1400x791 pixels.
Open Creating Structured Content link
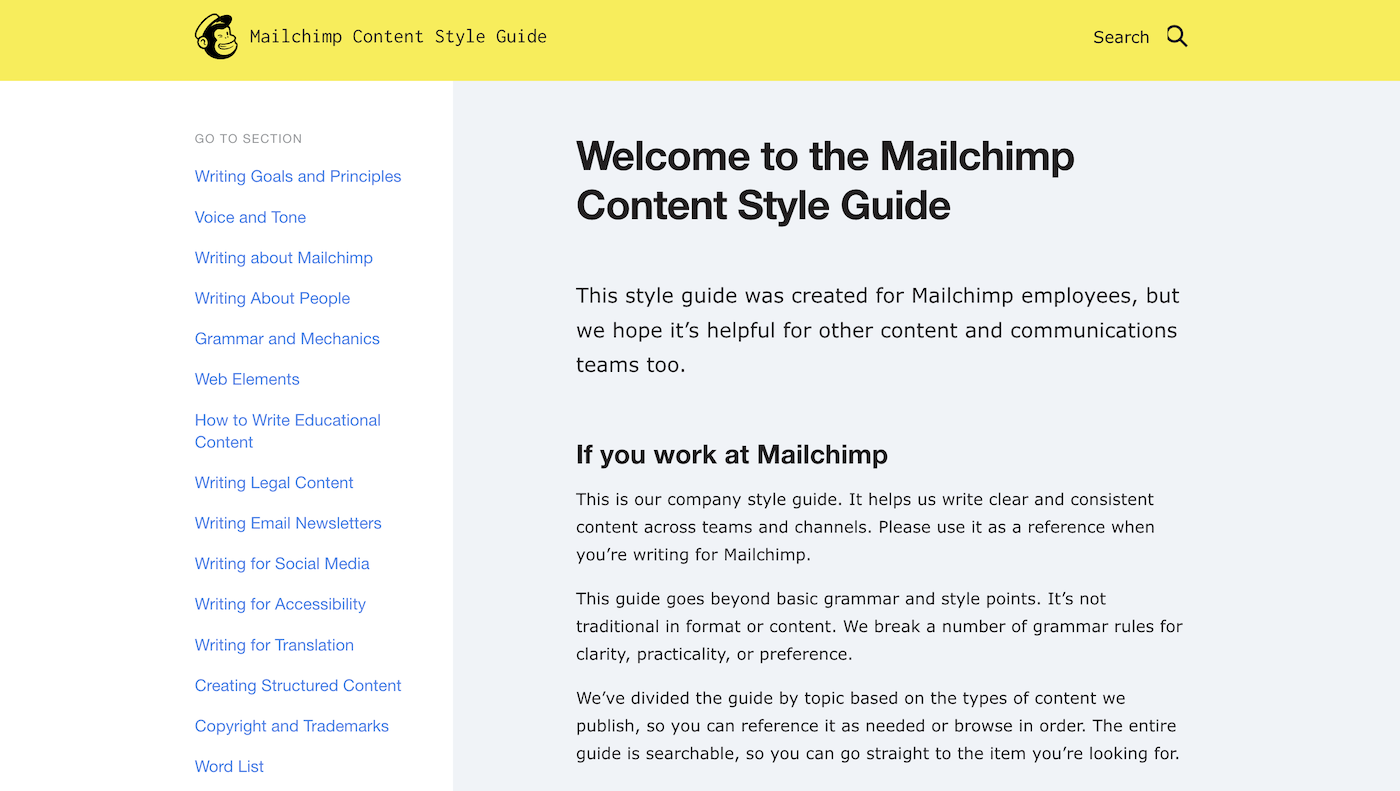(x=298, y=686)
